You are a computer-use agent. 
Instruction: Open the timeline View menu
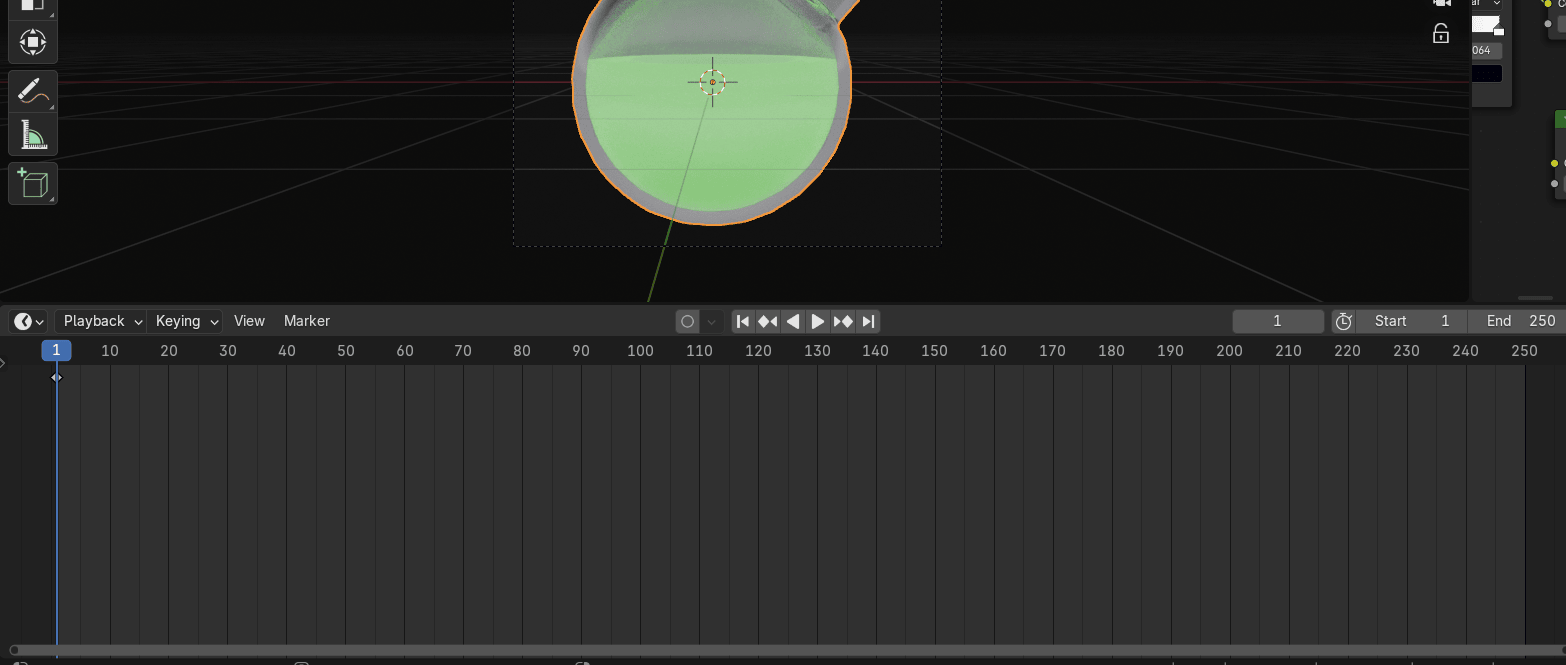pyautogui.click(x=249, y=321)
